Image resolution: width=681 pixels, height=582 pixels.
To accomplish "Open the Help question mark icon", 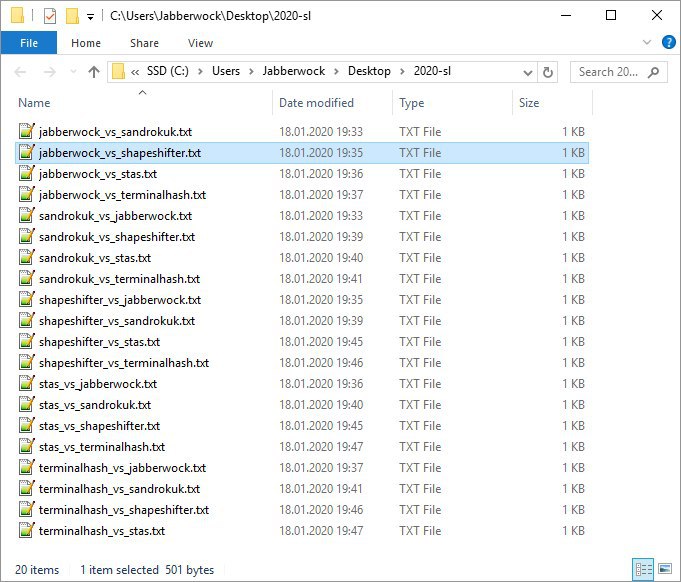I will coord(668,42).
